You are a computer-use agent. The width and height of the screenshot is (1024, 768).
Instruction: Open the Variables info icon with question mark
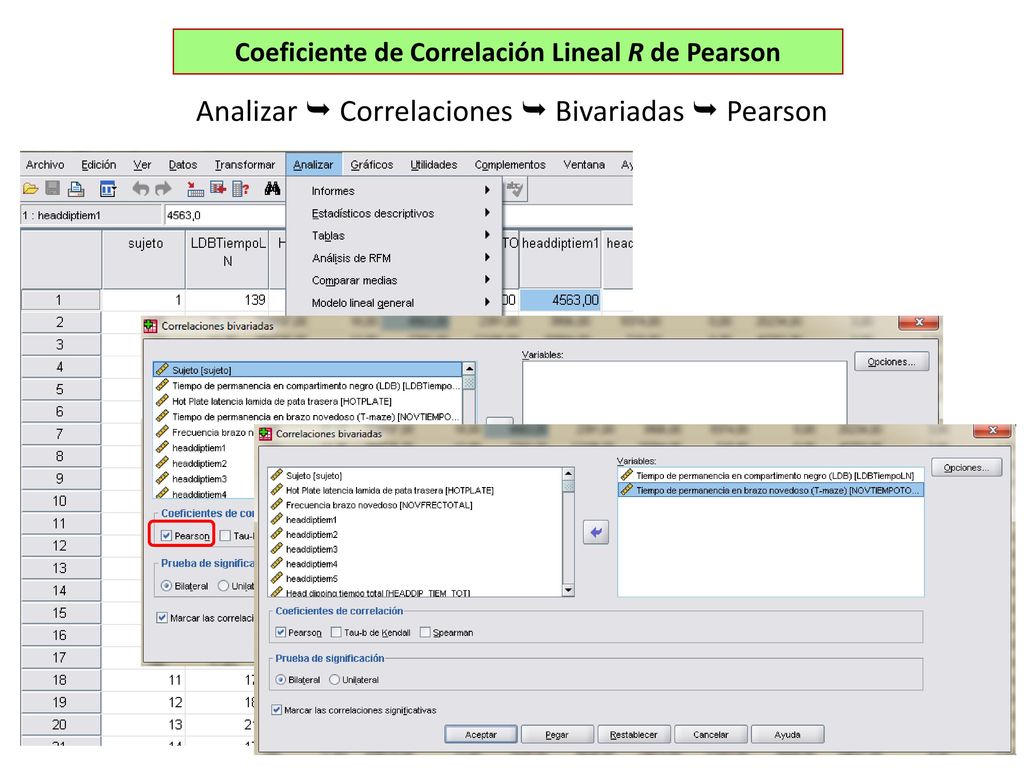tap(241, 189)
